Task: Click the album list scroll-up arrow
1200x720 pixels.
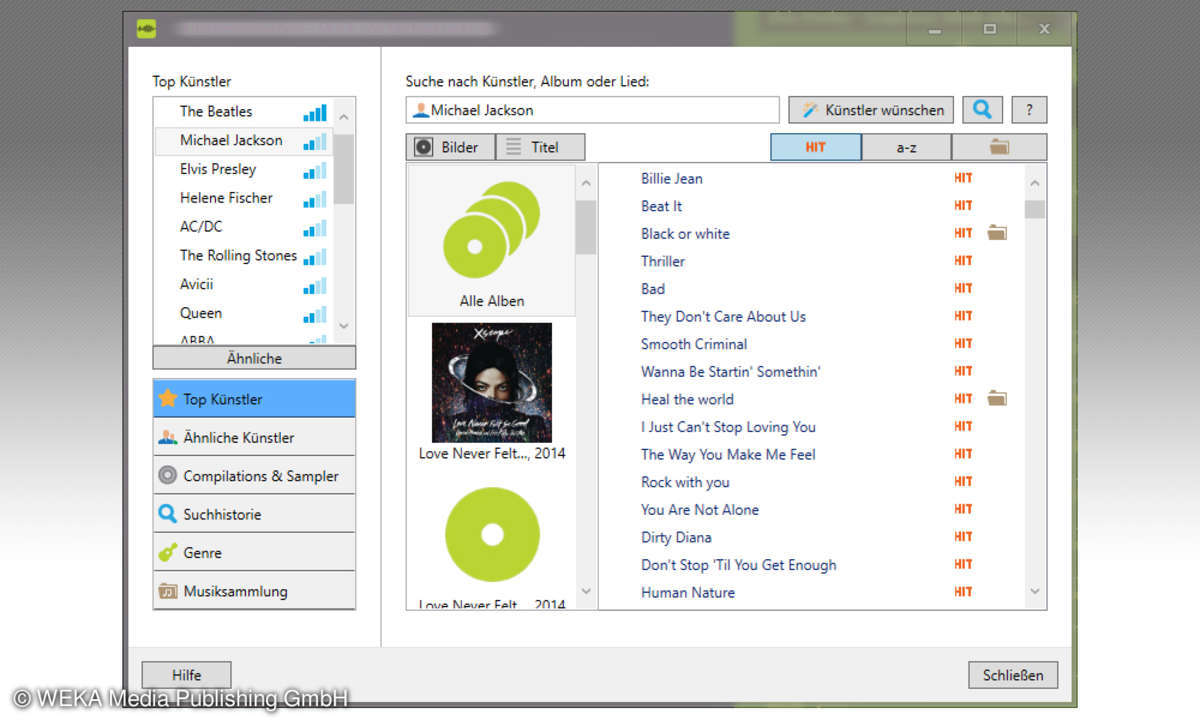Action: click(x=586, y=182)
